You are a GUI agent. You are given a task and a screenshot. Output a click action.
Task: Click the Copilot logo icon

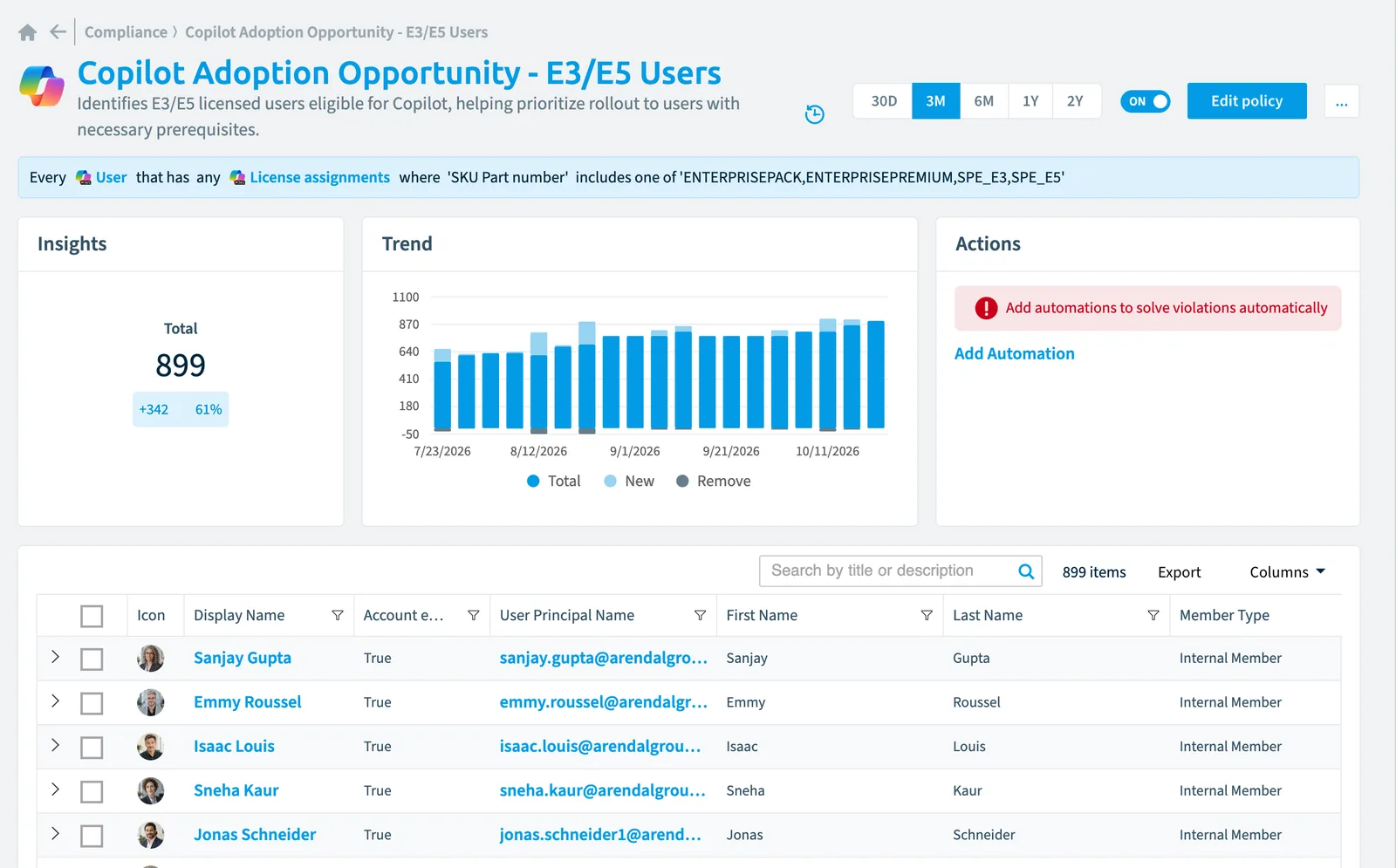[42, 86]
